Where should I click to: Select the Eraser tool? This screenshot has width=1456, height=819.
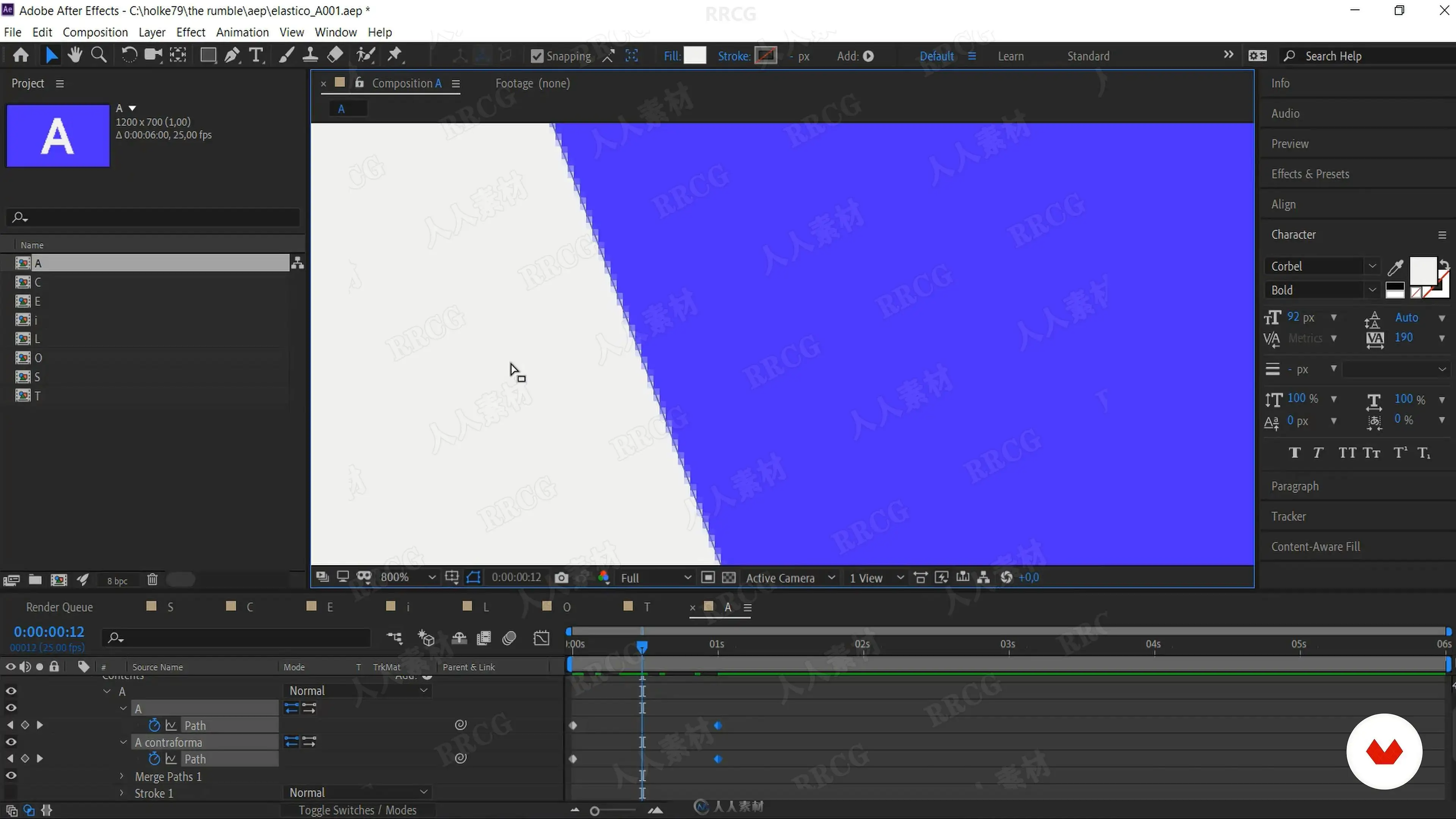click(335, 55)
